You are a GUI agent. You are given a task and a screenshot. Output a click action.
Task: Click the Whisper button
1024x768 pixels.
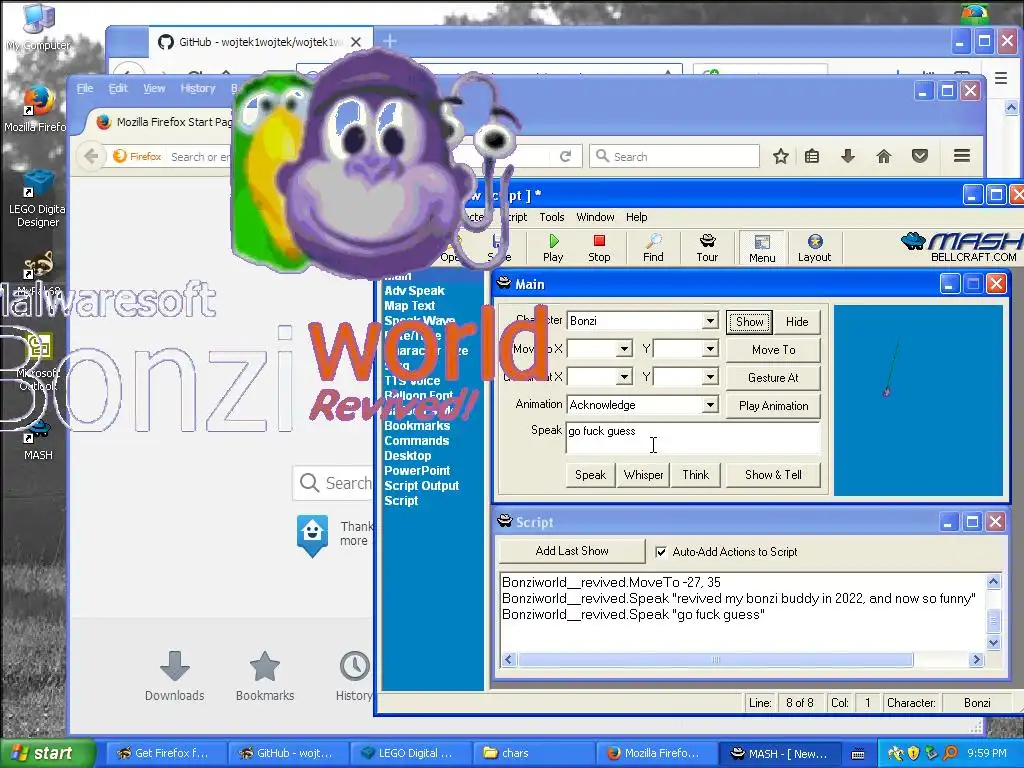(x=643, y=475)
